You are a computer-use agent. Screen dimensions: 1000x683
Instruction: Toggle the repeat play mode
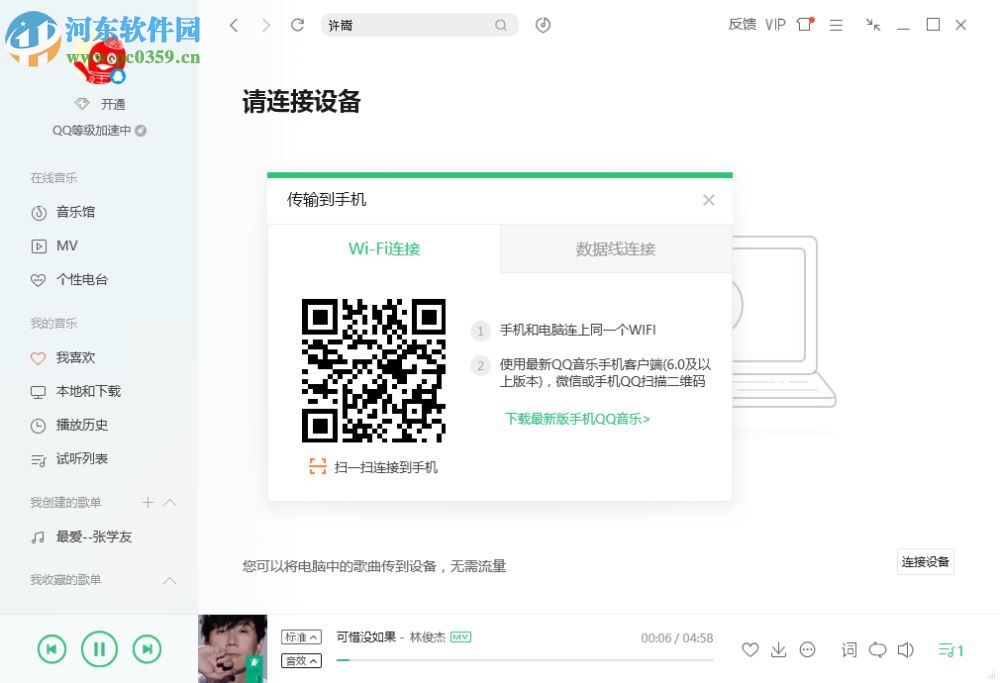pos(877,649)
